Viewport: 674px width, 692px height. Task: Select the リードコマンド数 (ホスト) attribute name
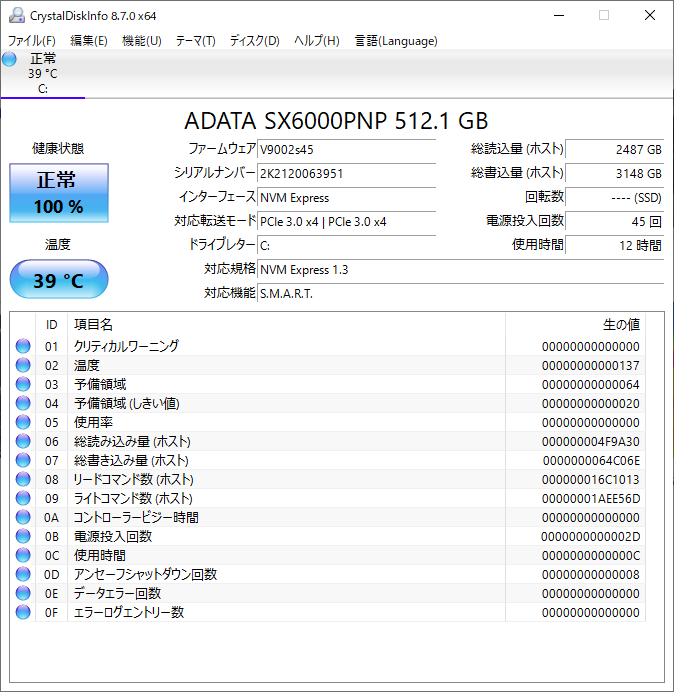tap(133, 479)
